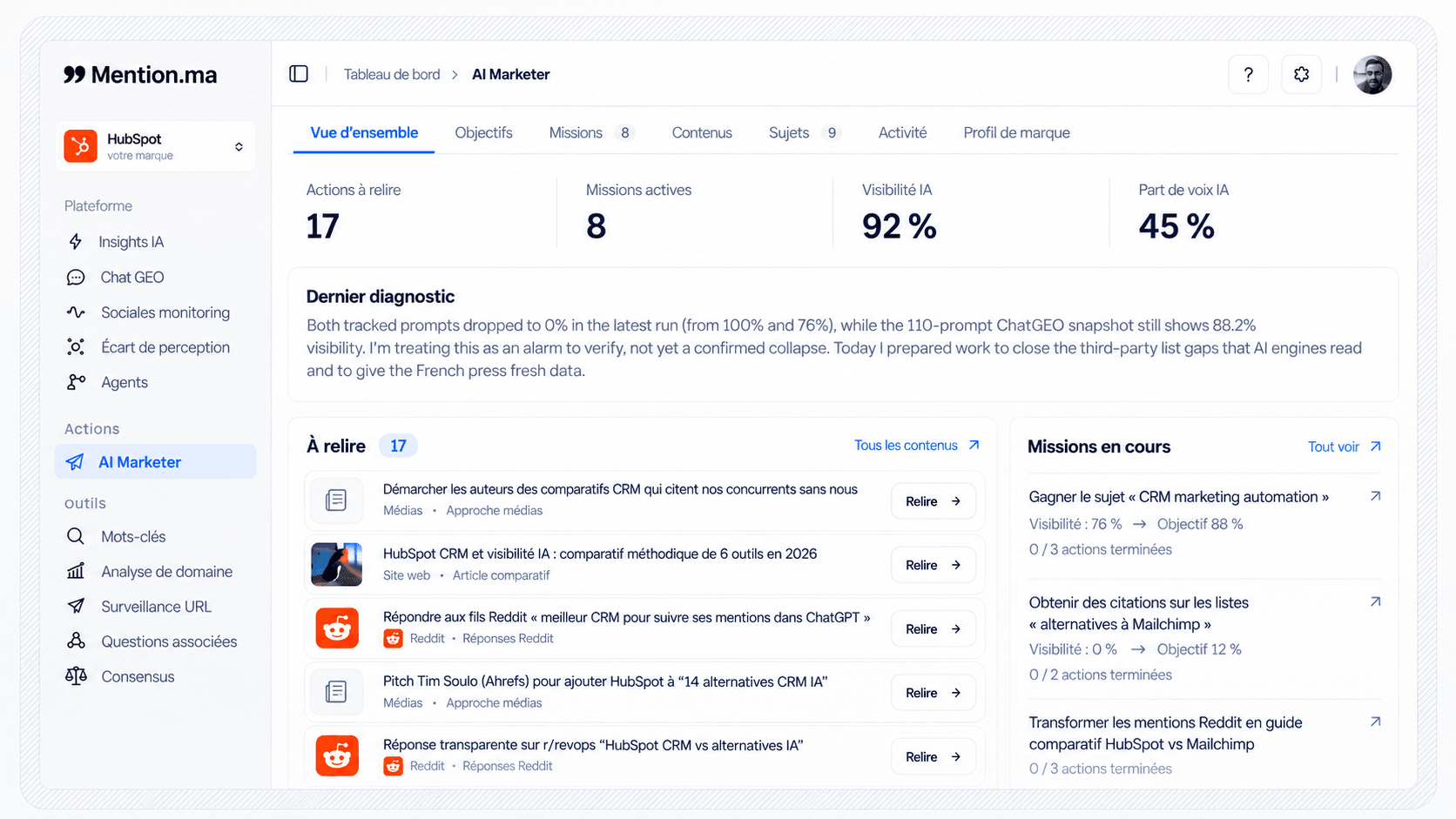1456x819 pixels.
Task: Click Relire for Pitch Tim Soulo item
Action: [x=933, y=693]
